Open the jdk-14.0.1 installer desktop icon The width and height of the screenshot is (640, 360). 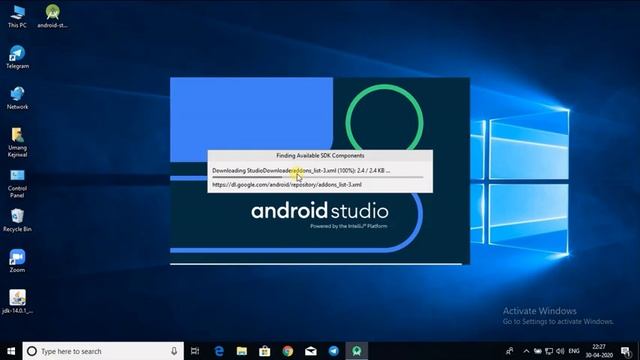(x=17, y=302)
